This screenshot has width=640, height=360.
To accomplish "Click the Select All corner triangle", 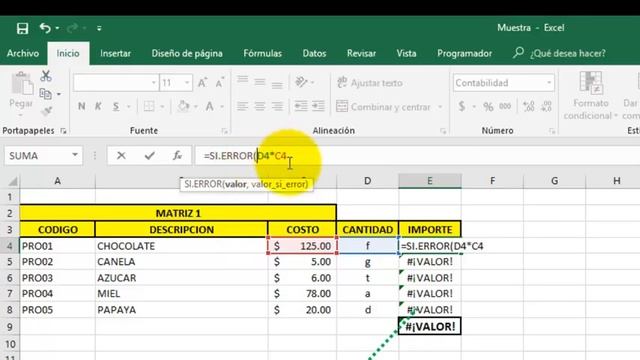I will pyautogui.click(x=12, y=181).
